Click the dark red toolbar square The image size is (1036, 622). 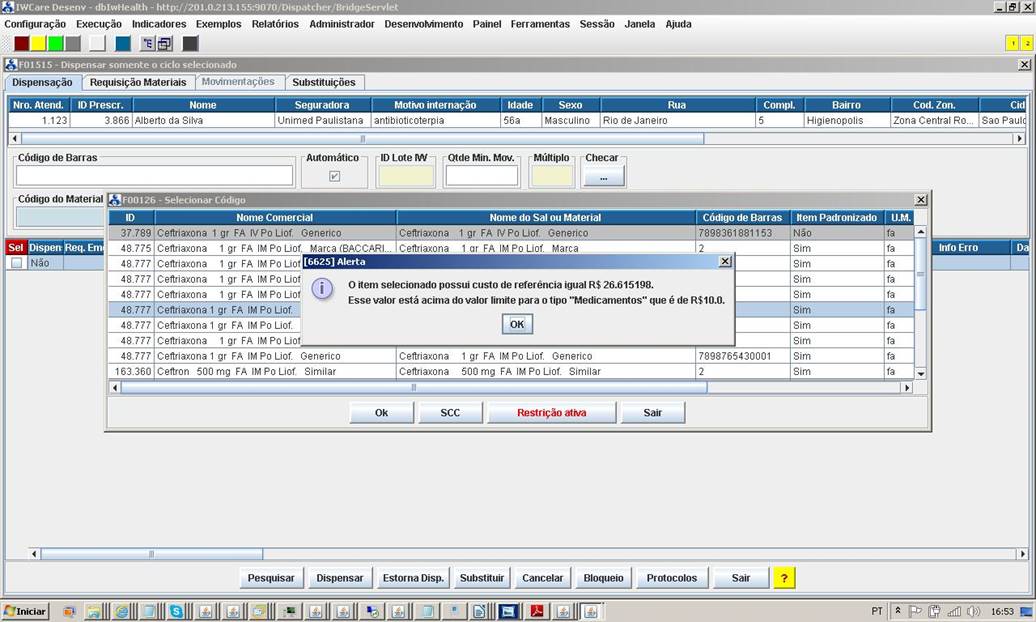22,43
